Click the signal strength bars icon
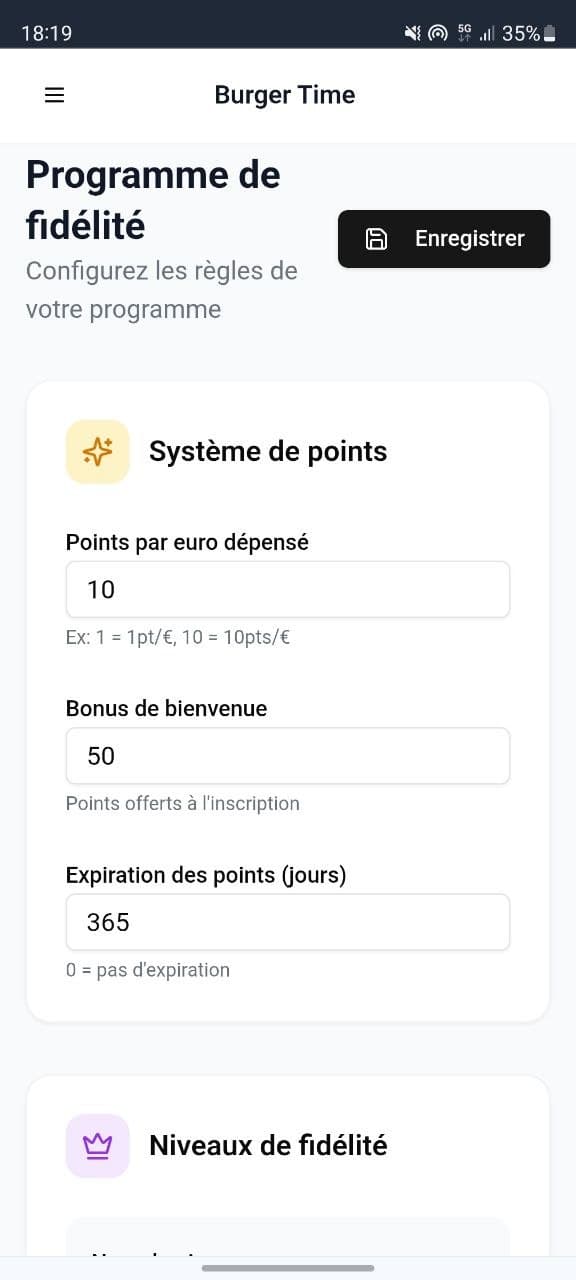This screenshot has height=1280, width=576. click(x=489, y=32)
